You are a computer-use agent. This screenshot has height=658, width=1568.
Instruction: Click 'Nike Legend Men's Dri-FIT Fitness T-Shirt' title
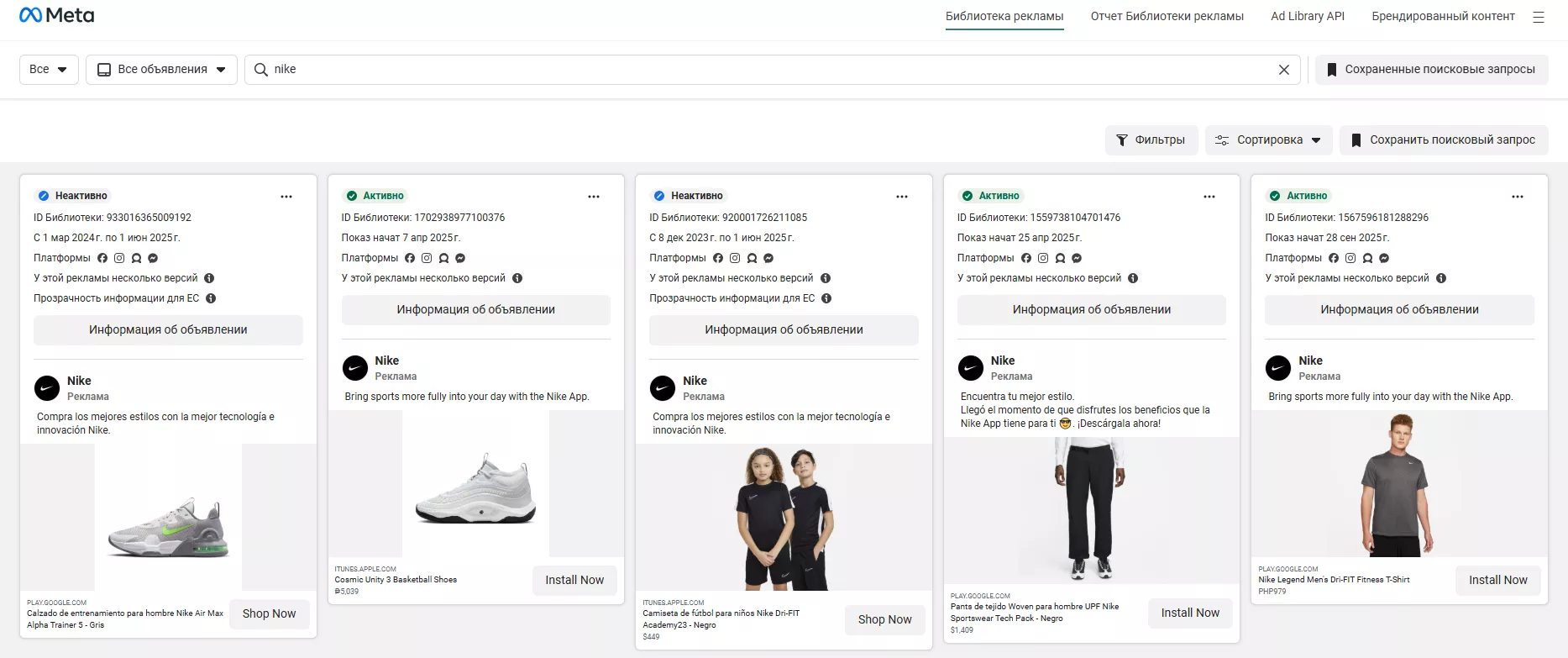pos(1334,580)
